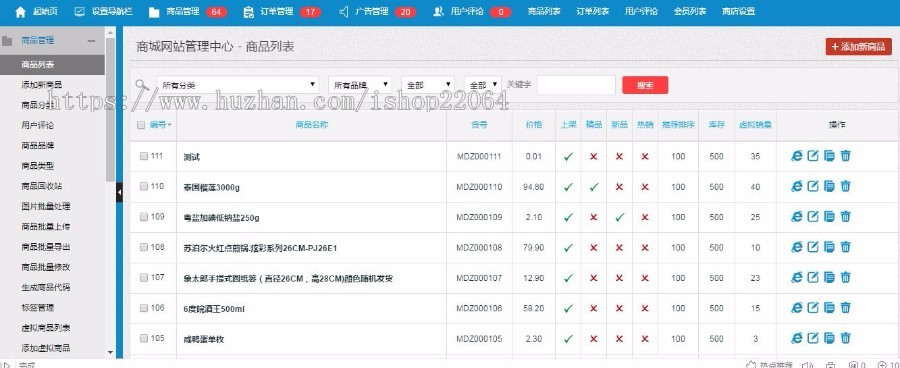900x368 pixels.
Task: Edit product MDZ000107
Action: click(813, 277)
